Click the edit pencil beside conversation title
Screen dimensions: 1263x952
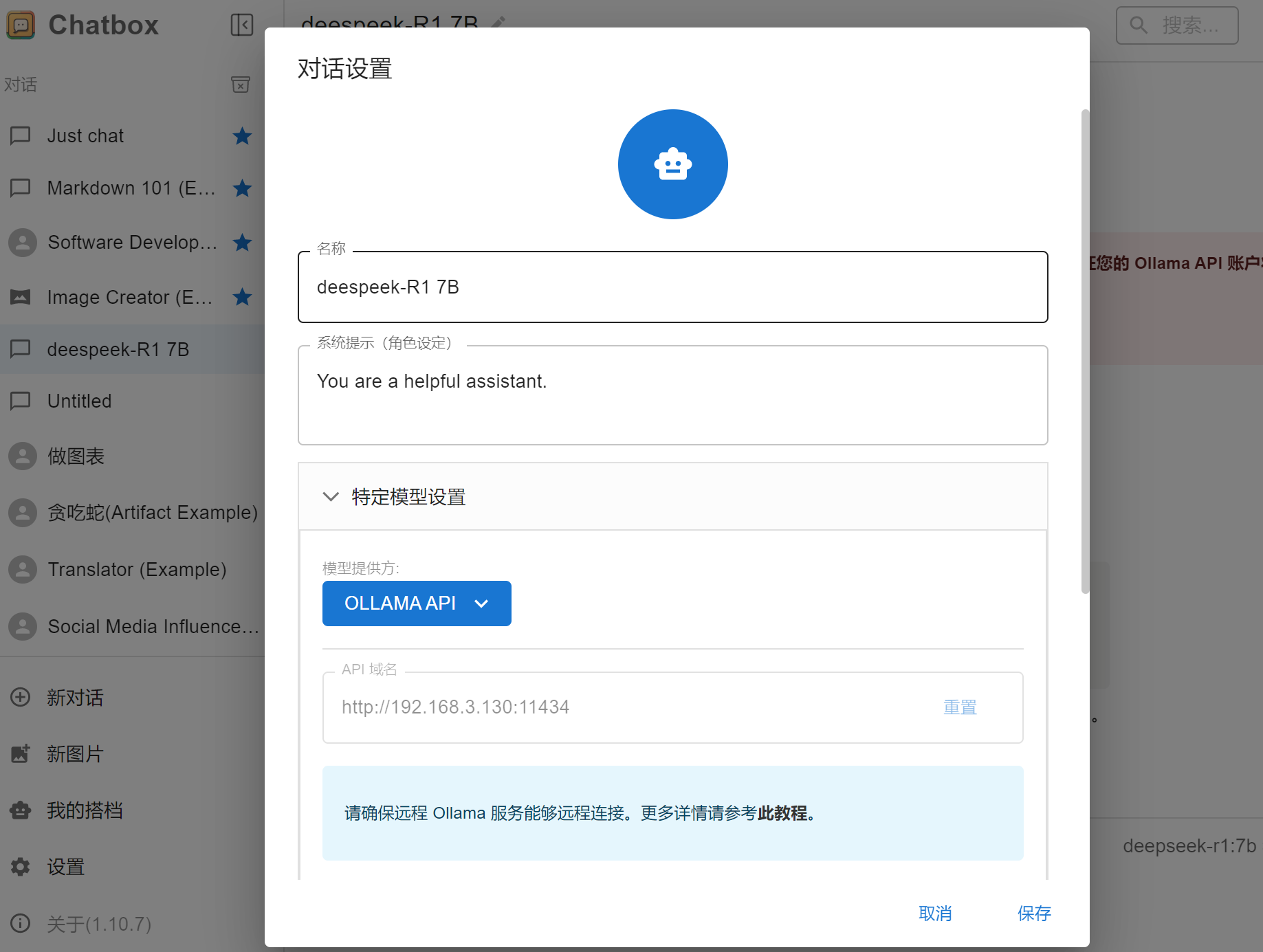498,22
